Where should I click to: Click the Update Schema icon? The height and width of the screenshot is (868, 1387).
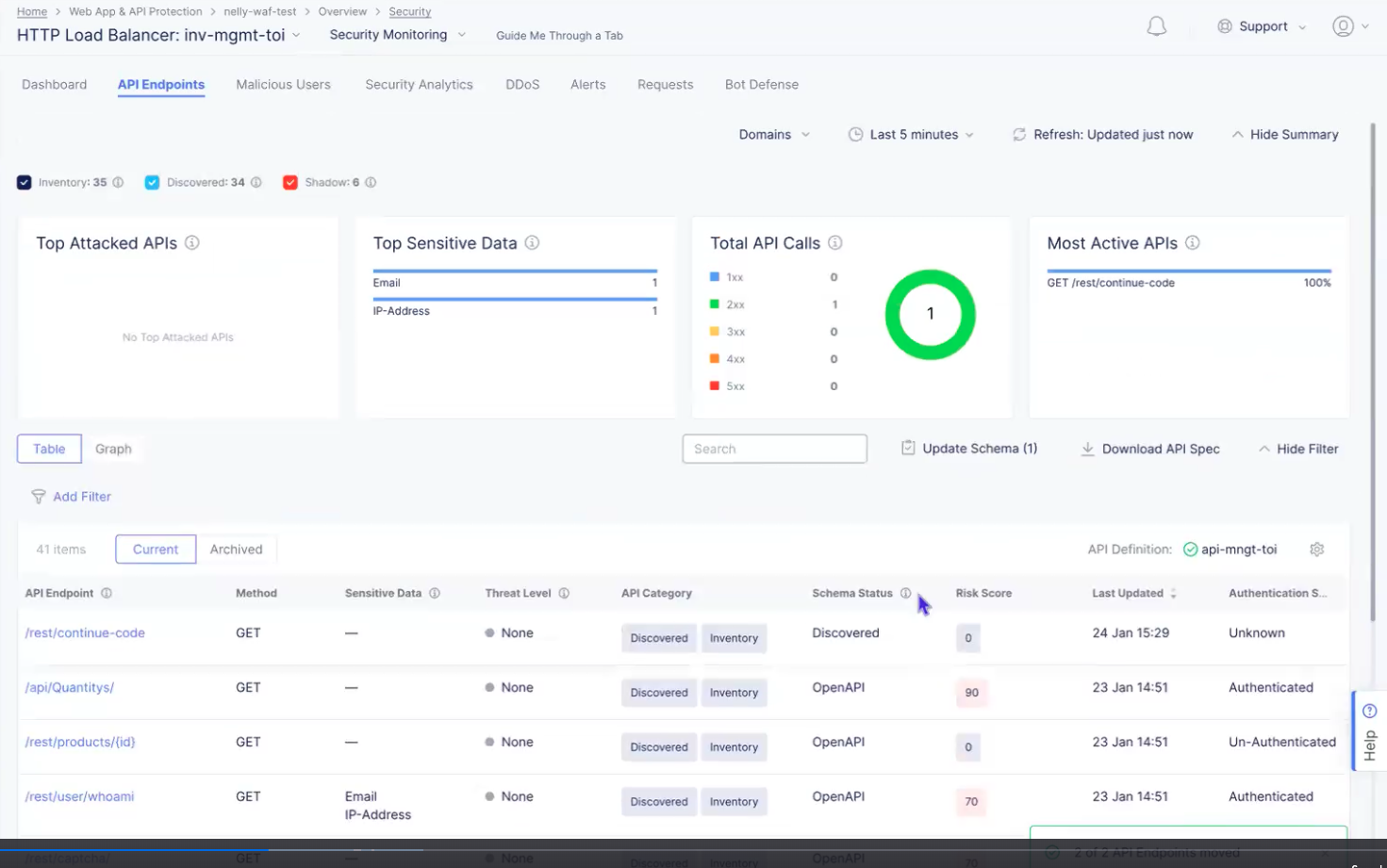(908, 448)
